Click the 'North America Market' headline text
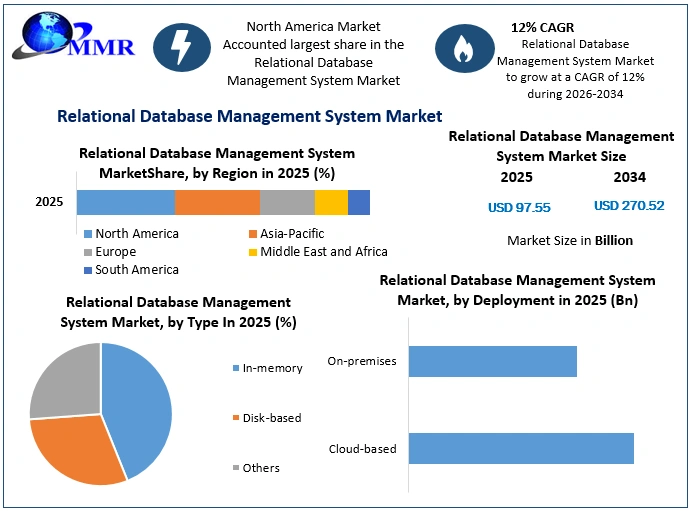 pos(313,27)
